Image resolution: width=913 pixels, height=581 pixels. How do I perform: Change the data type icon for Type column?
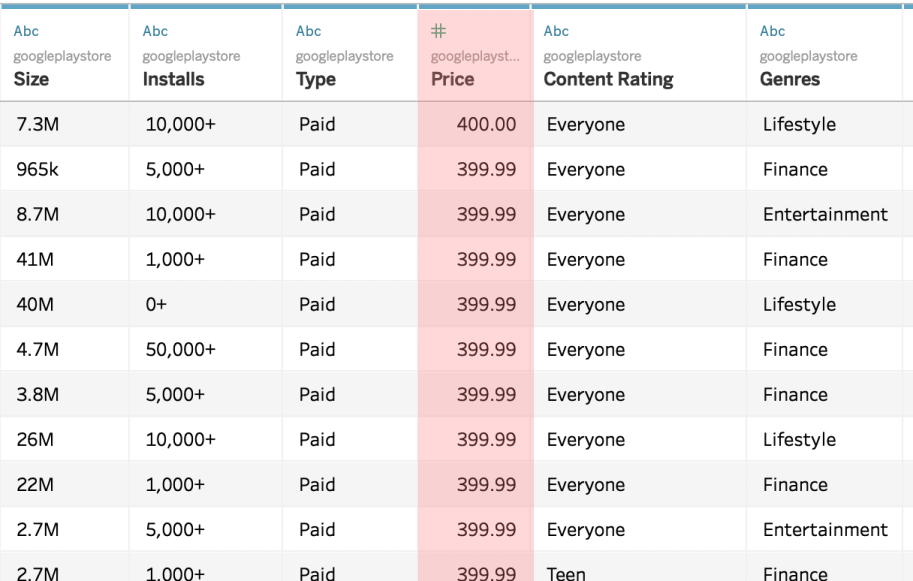click(309, 31)
